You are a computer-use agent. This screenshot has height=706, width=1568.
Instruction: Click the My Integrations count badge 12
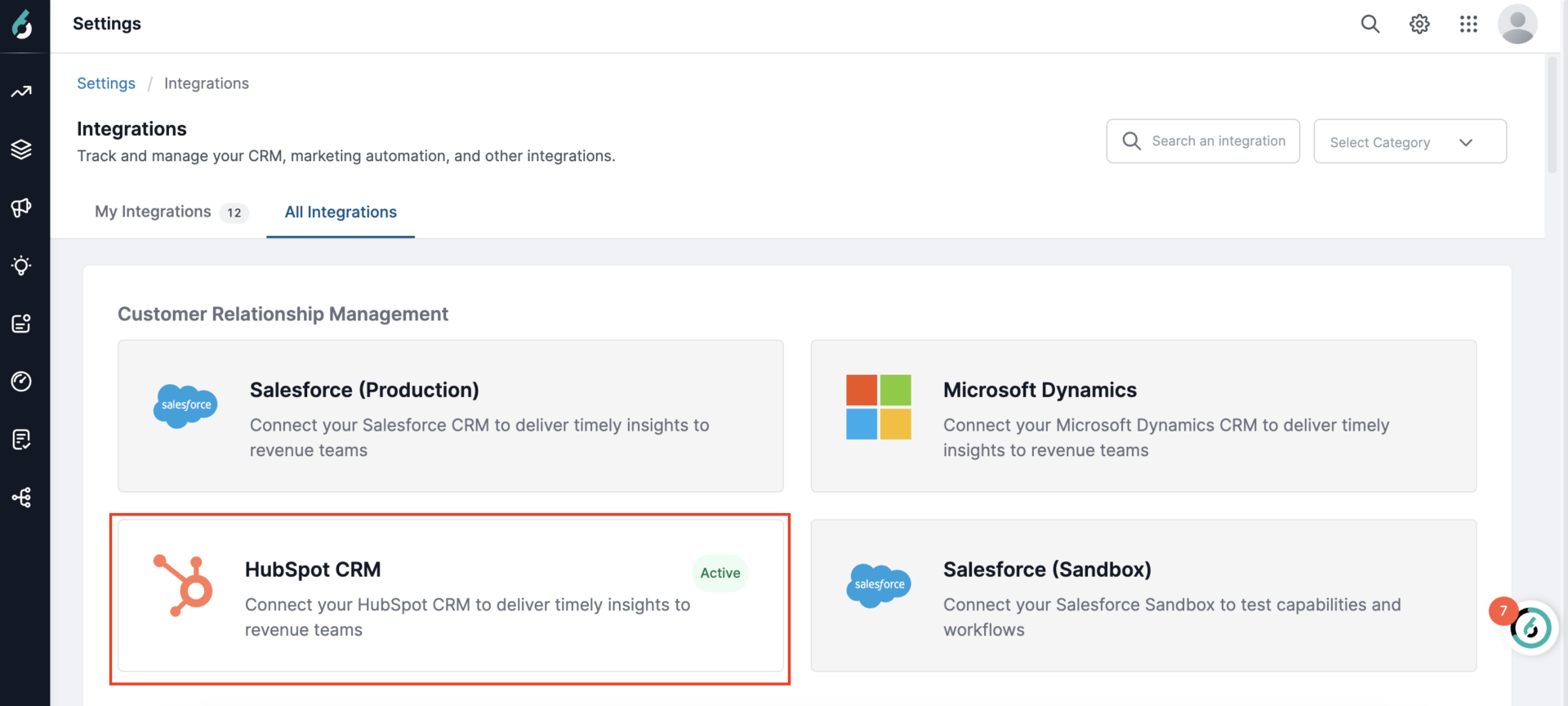click(x=234, y=212)
